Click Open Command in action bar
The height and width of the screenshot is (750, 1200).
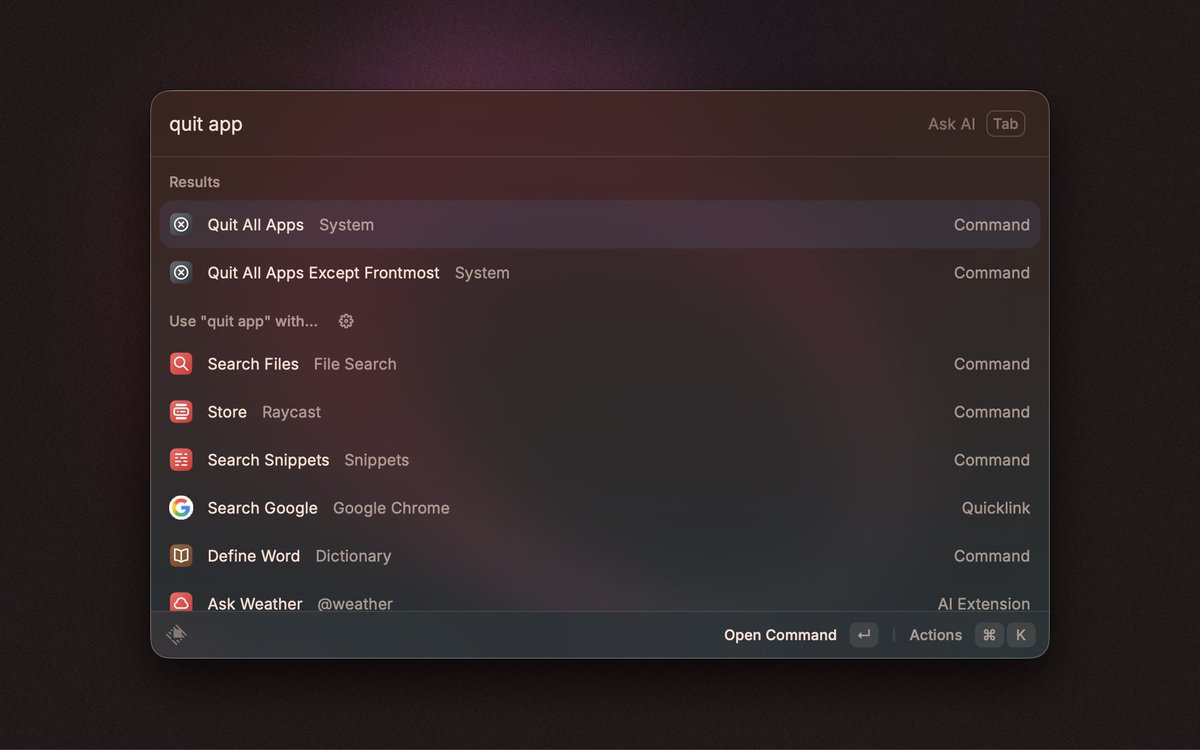point(780,635)
